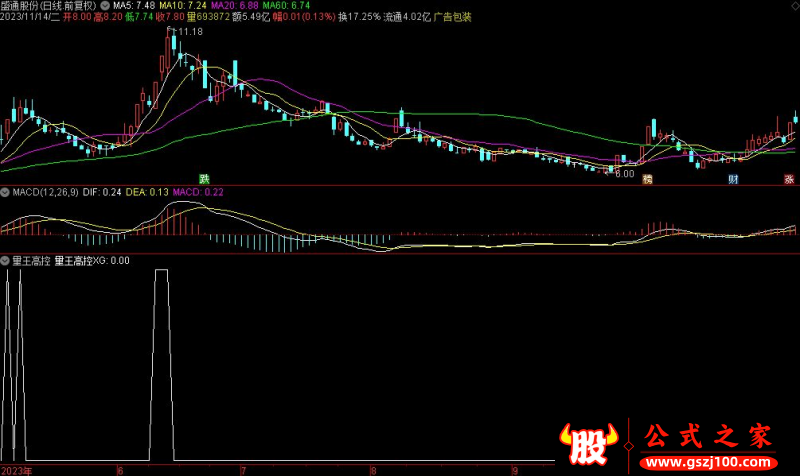Click the turnover amount 额5.49亿
Viewport: 800px width, 476px height.
[251, 17]
